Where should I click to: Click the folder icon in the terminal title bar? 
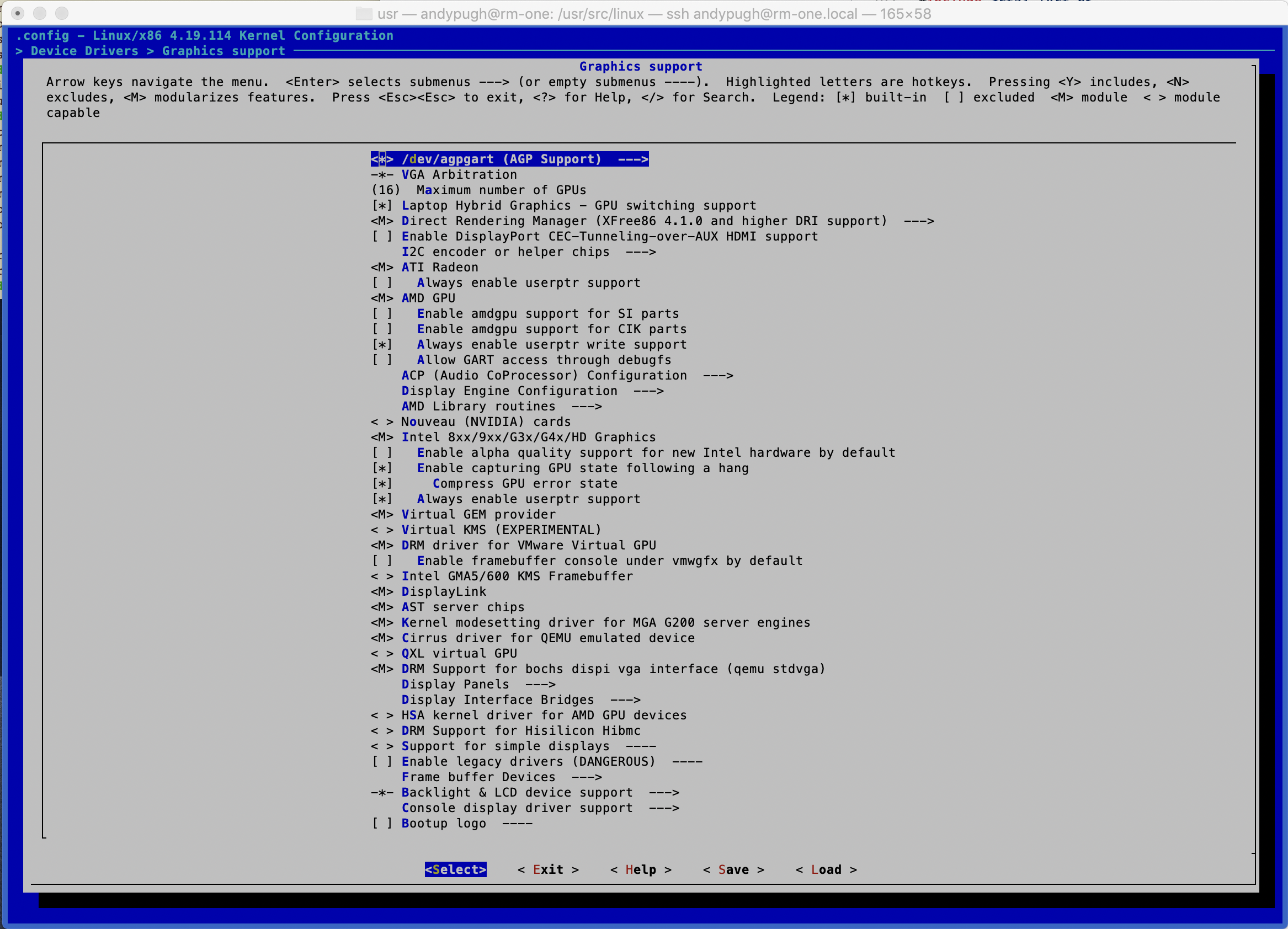coord(364,14)
